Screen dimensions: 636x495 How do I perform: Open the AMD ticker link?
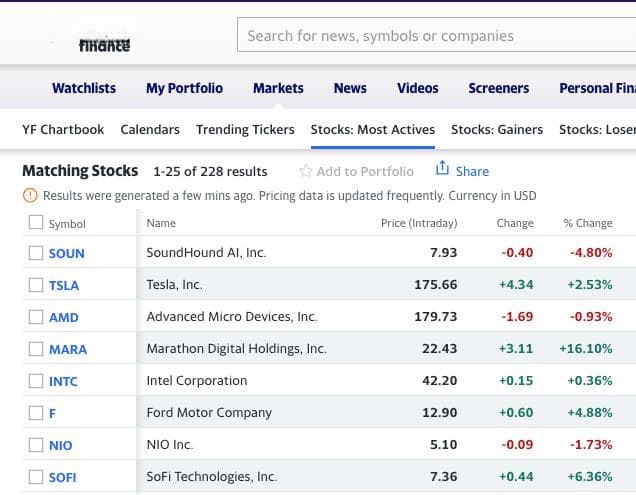pos(64,317)
